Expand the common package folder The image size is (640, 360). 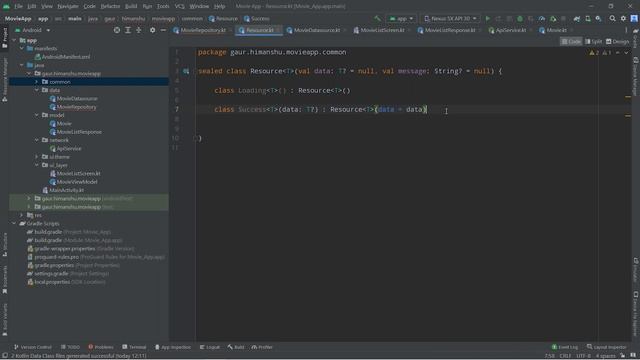coord(36,82)
